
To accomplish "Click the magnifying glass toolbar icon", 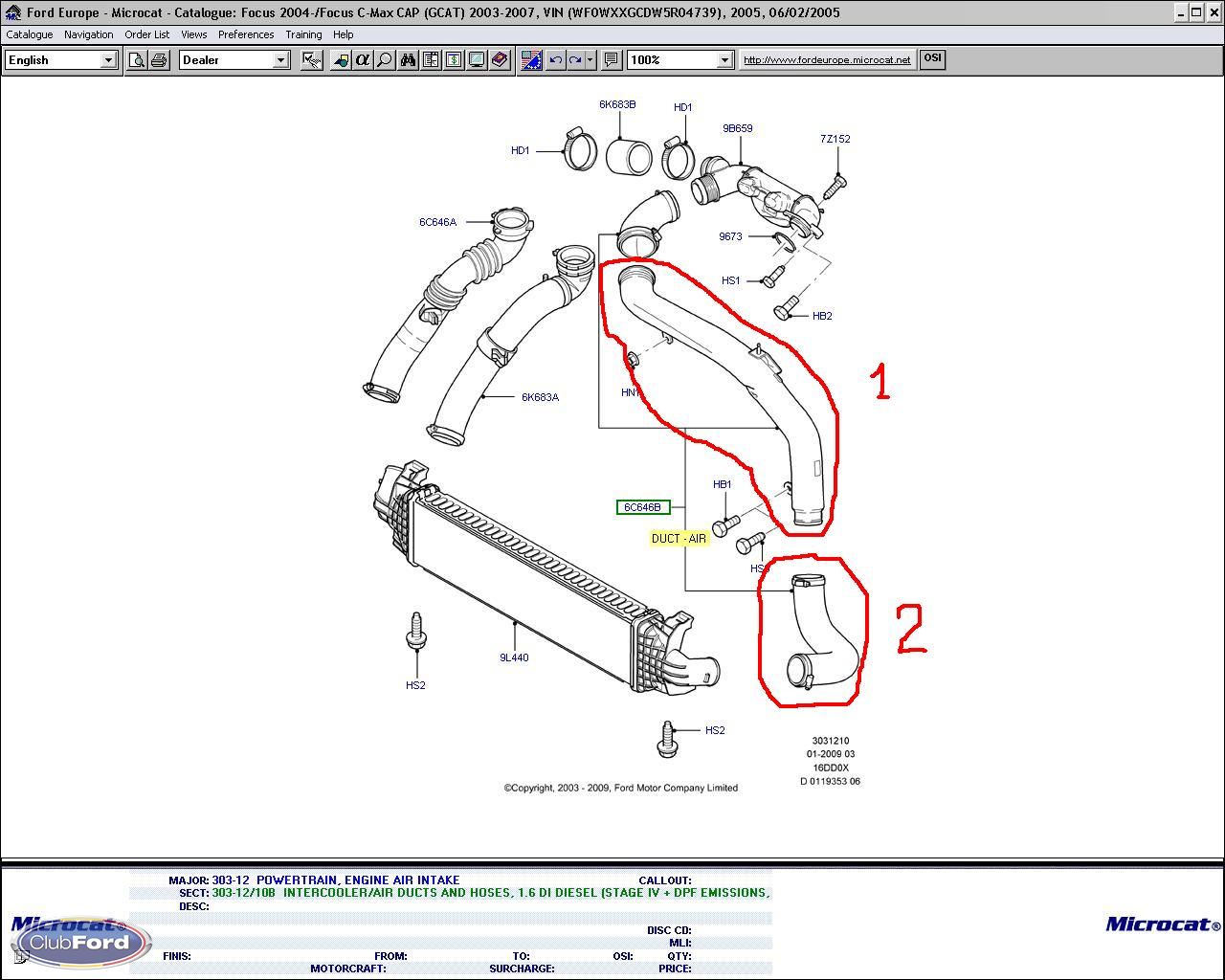I will coord(385,59).
